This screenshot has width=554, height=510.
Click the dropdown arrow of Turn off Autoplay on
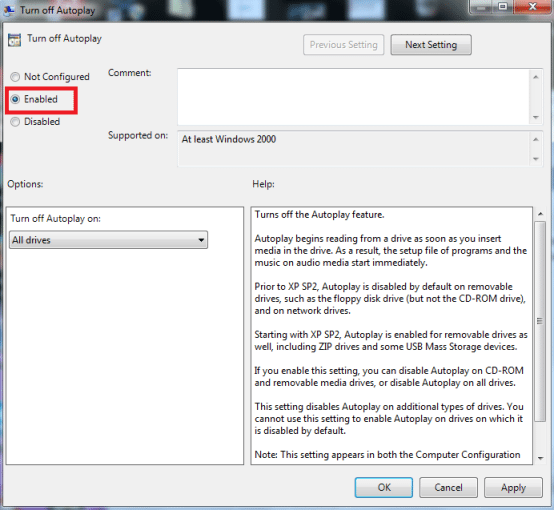[201, 240]
